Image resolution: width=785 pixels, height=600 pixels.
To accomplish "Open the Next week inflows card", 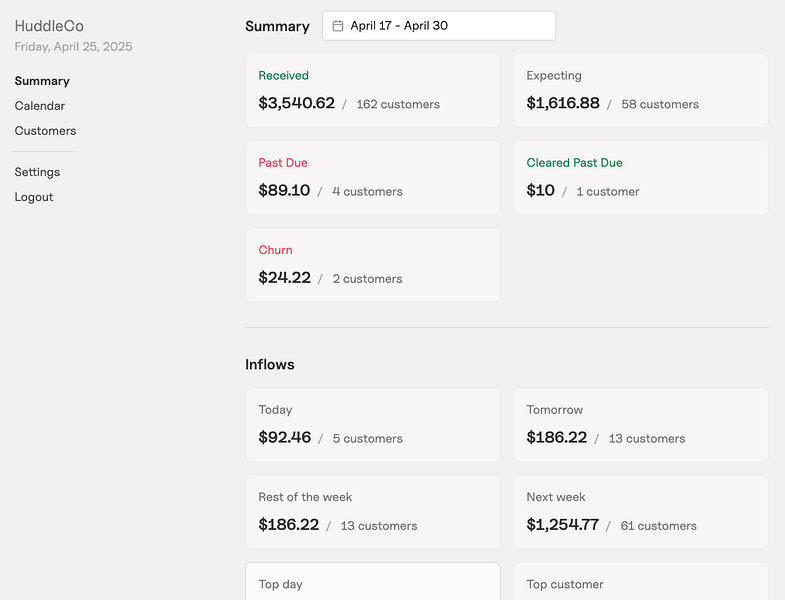I will [x=640, y=511].
